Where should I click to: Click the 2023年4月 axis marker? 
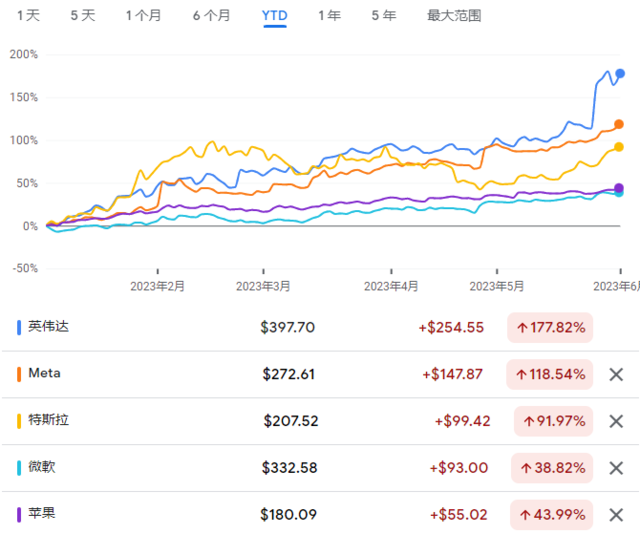tap(391, 286)
